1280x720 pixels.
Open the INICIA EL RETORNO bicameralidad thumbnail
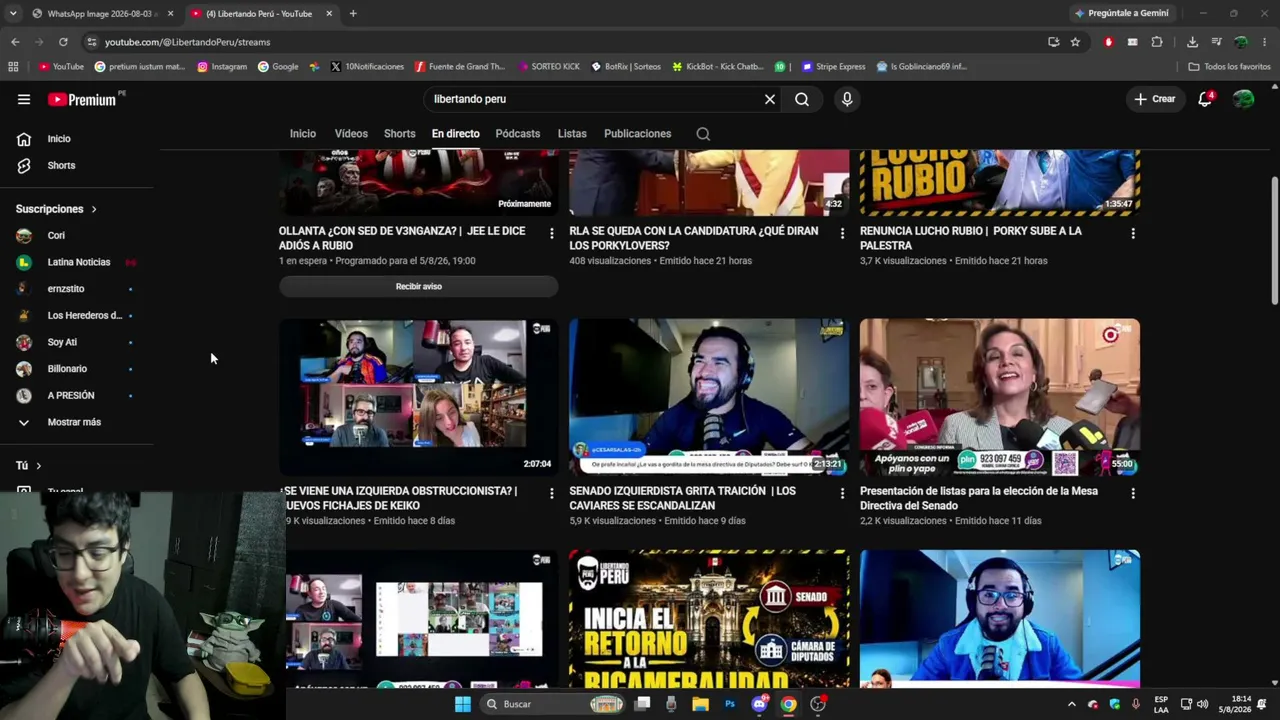pos(709,619)
